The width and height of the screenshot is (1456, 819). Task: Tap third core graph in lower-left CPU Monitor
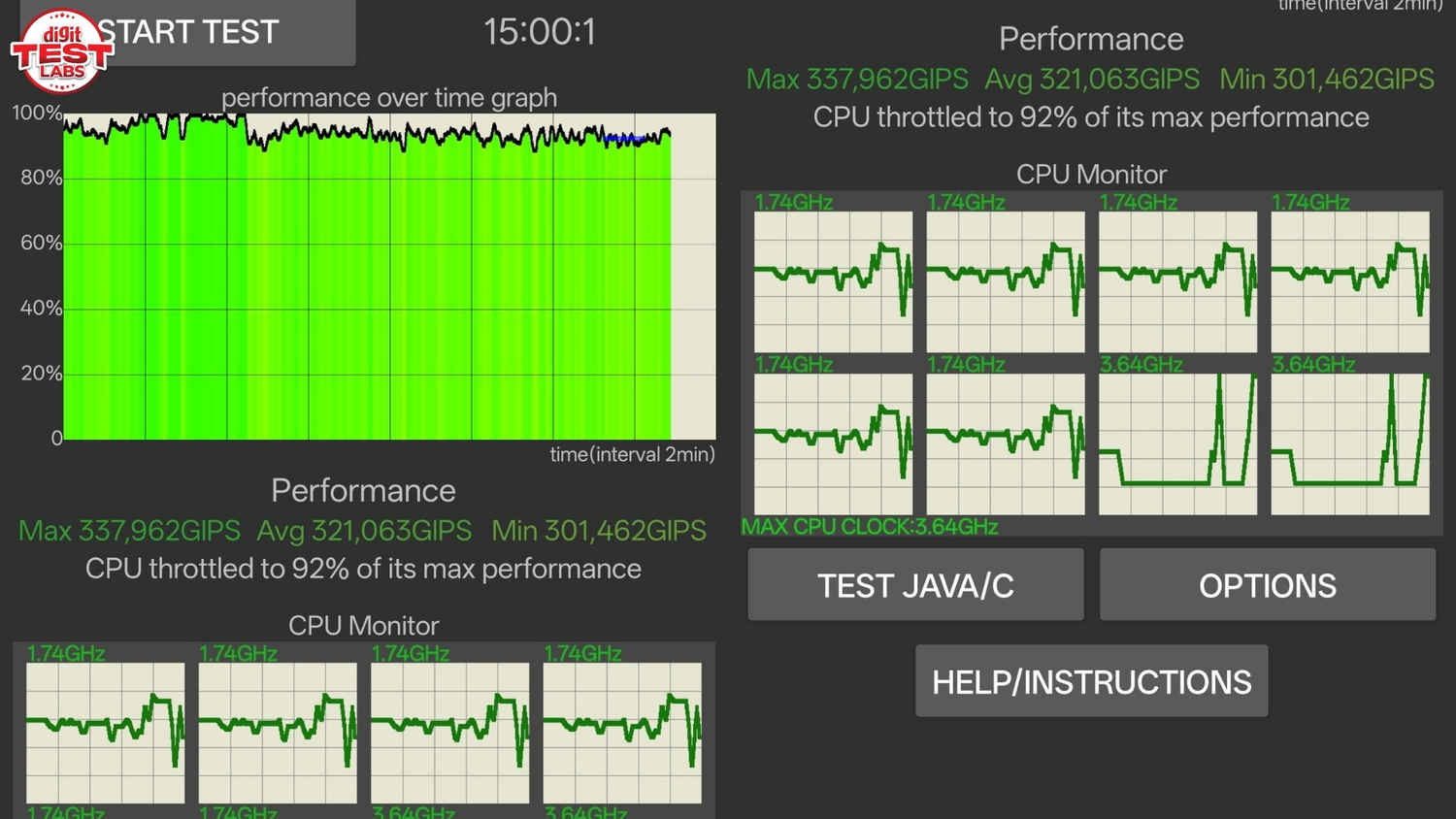[449, 733]
